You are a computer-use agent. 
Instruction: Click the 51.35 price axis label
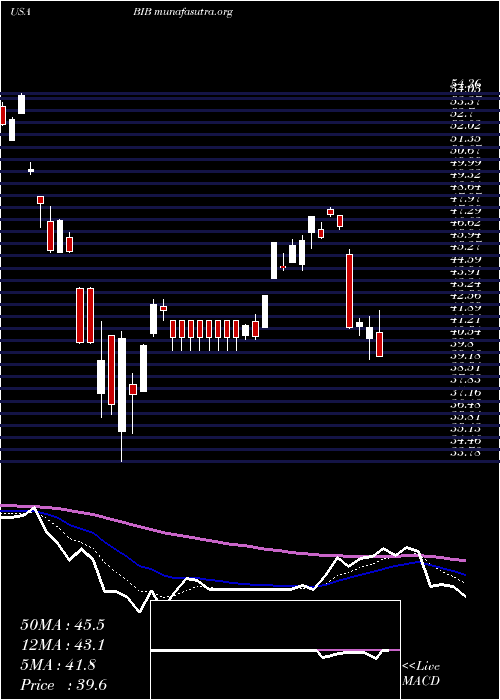465,138
